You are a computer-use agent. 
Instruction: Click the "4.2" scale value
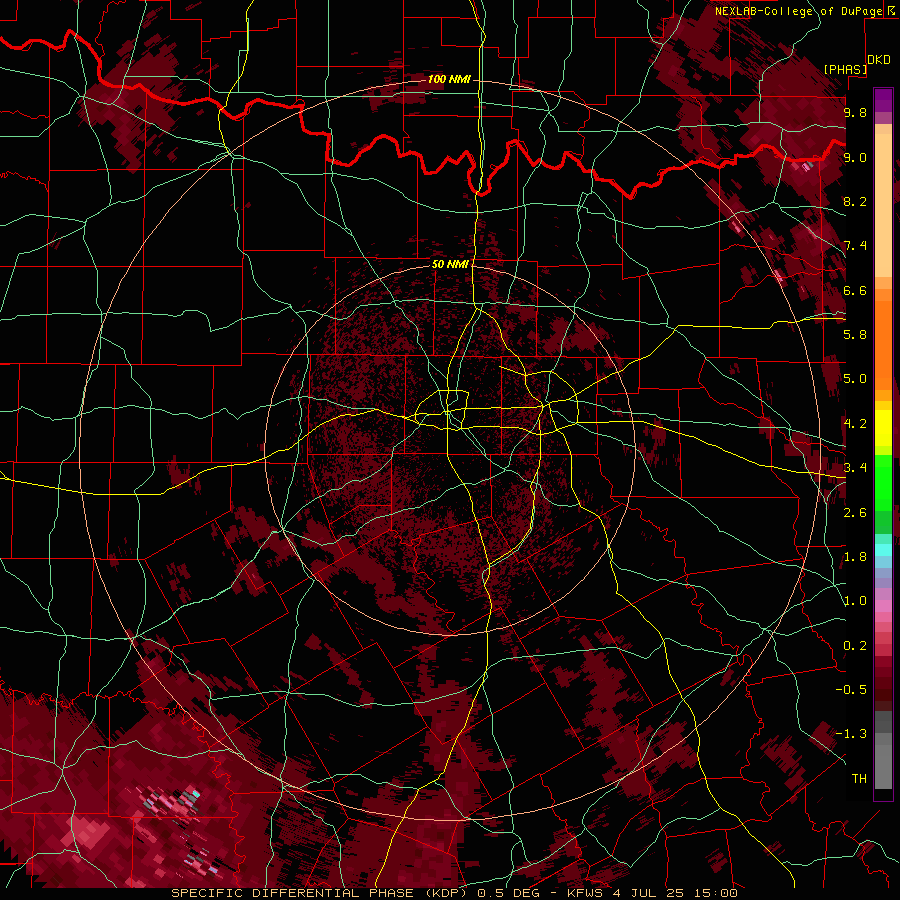(855, 424)
